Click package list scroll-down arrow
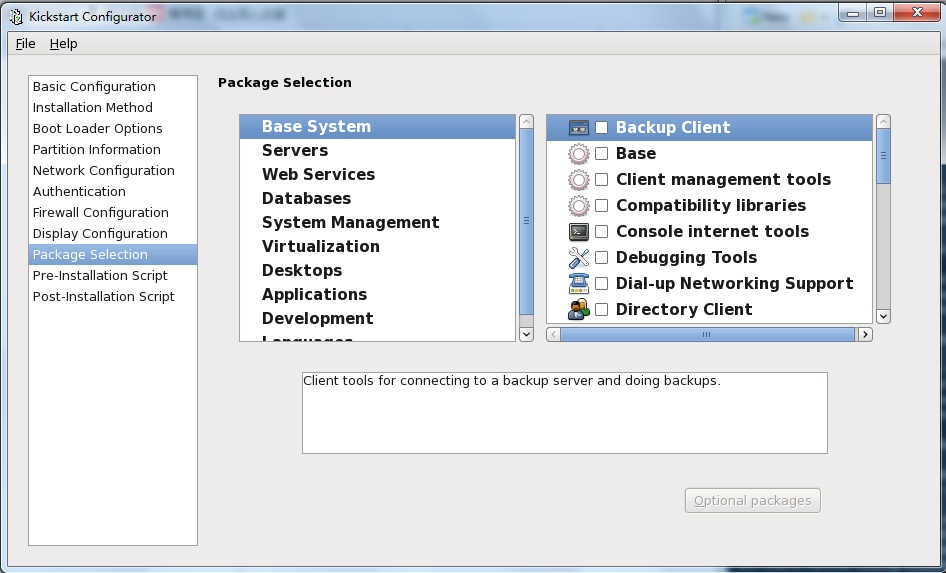The width and height of the screenshot is (946, 573). [x=883, y=317]
